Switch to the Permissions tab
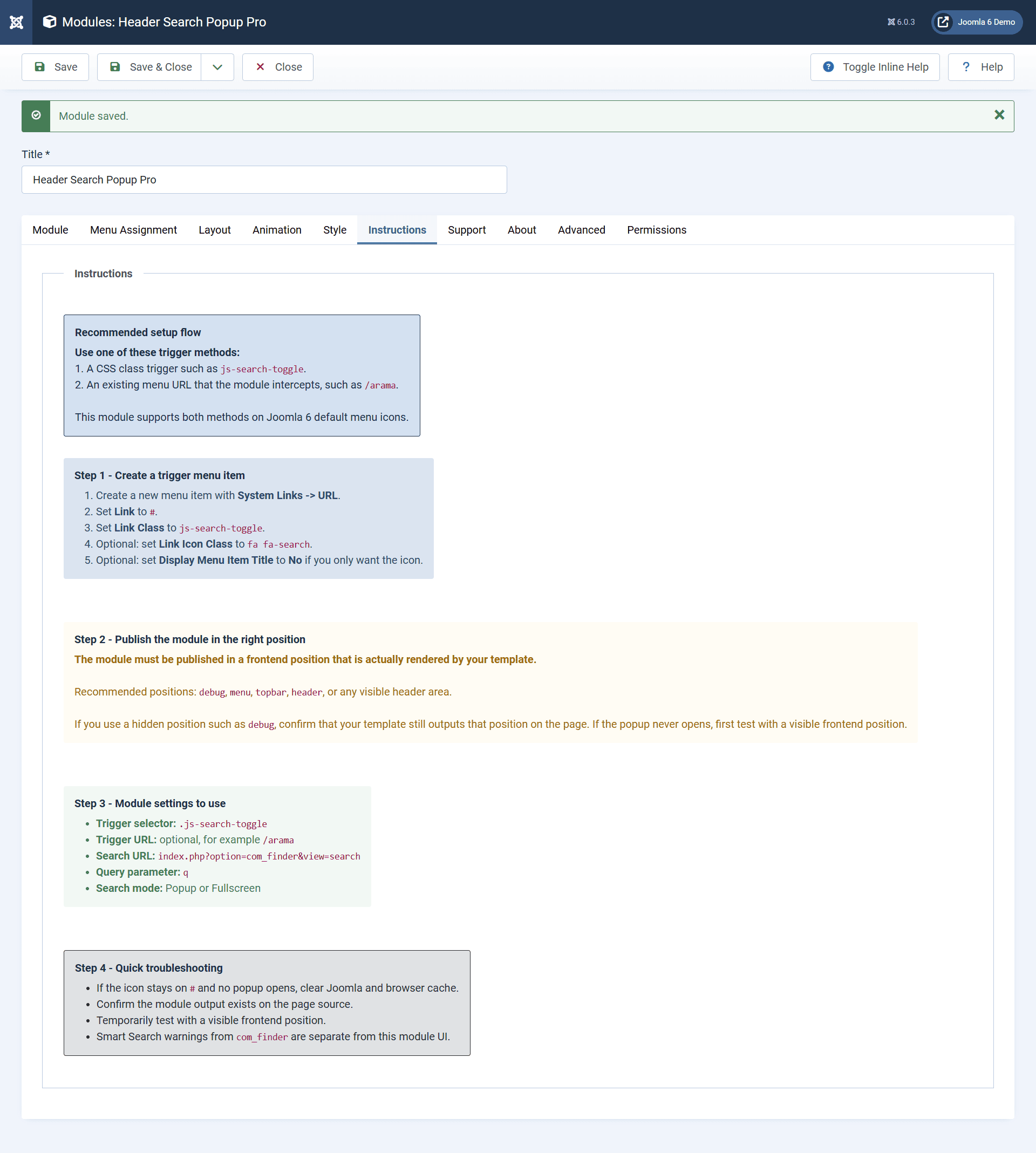Screen dimensions: 1036x1153 656,230
